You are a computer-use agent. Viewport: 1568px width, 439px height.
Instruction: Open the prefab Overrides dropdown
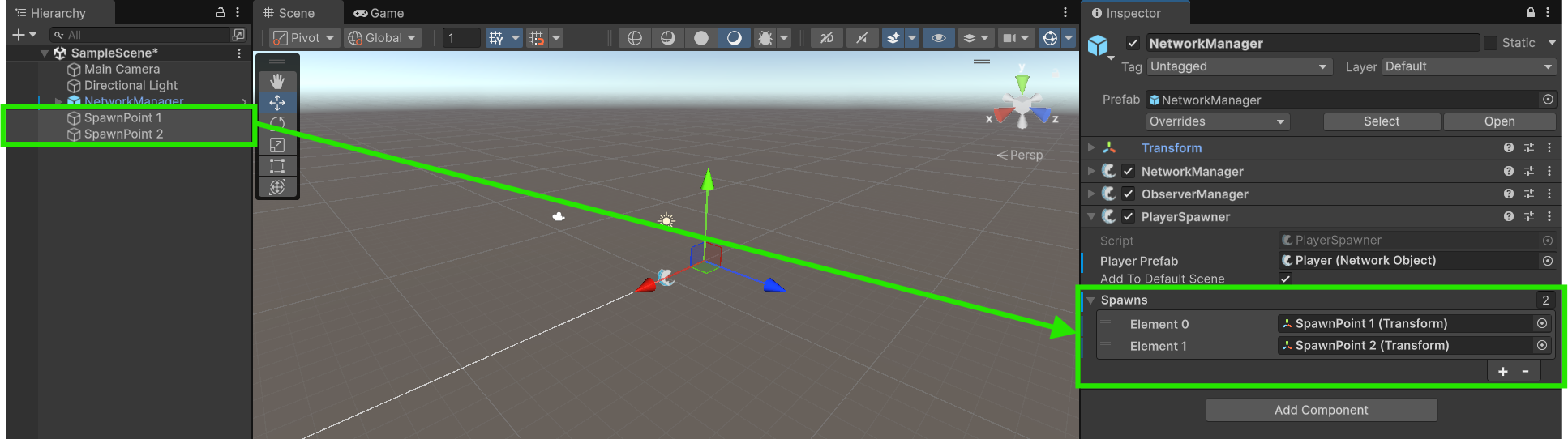pos(1218,121)
